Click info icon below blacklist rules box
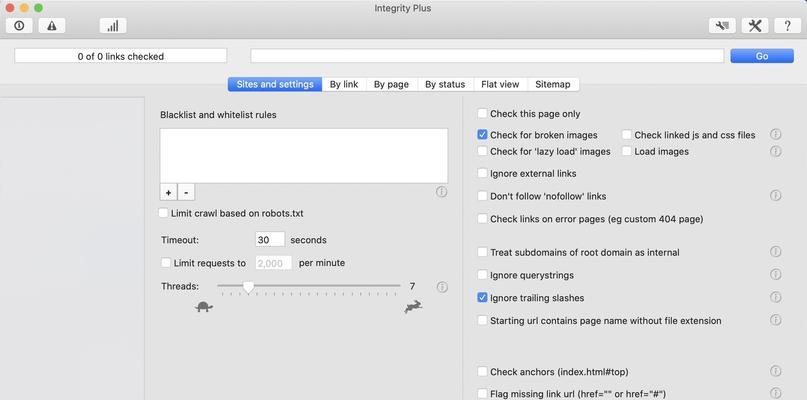Viewport: 807px width, 400px height. [442, 192]
